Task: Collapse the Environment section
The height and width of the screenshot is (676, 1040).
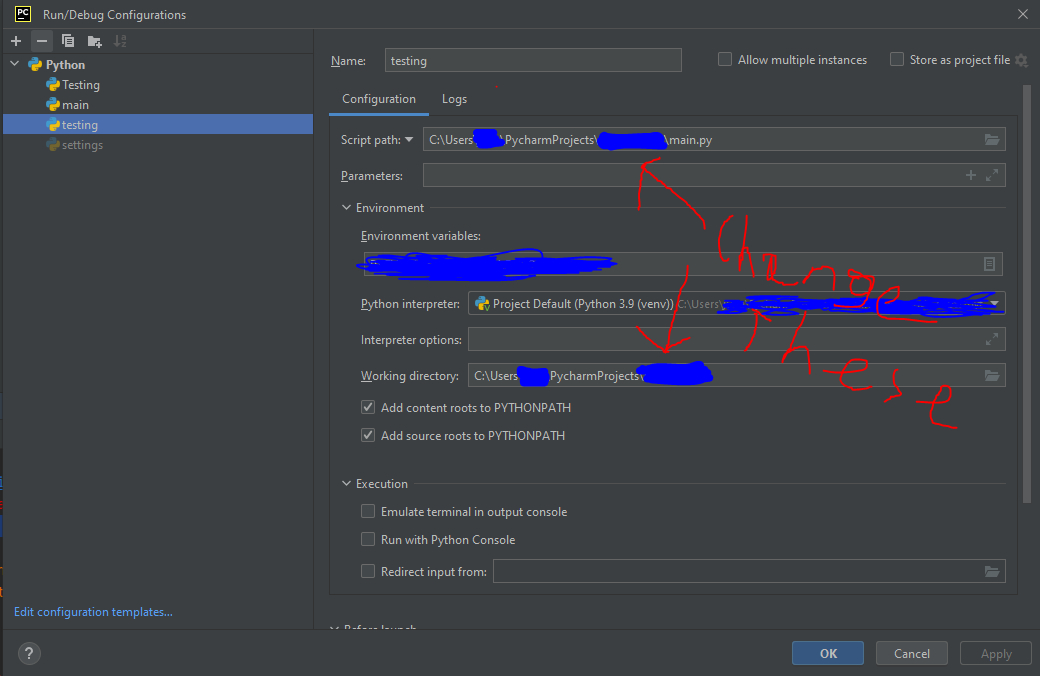Action: [x=347, y=208]
